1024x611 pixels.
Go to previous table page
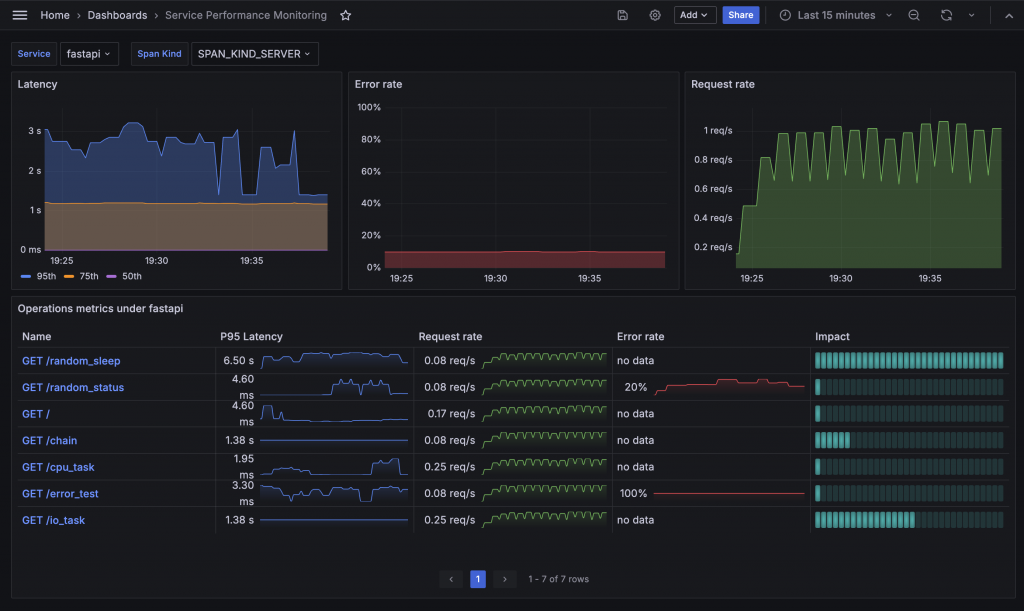tap(451, 579)
